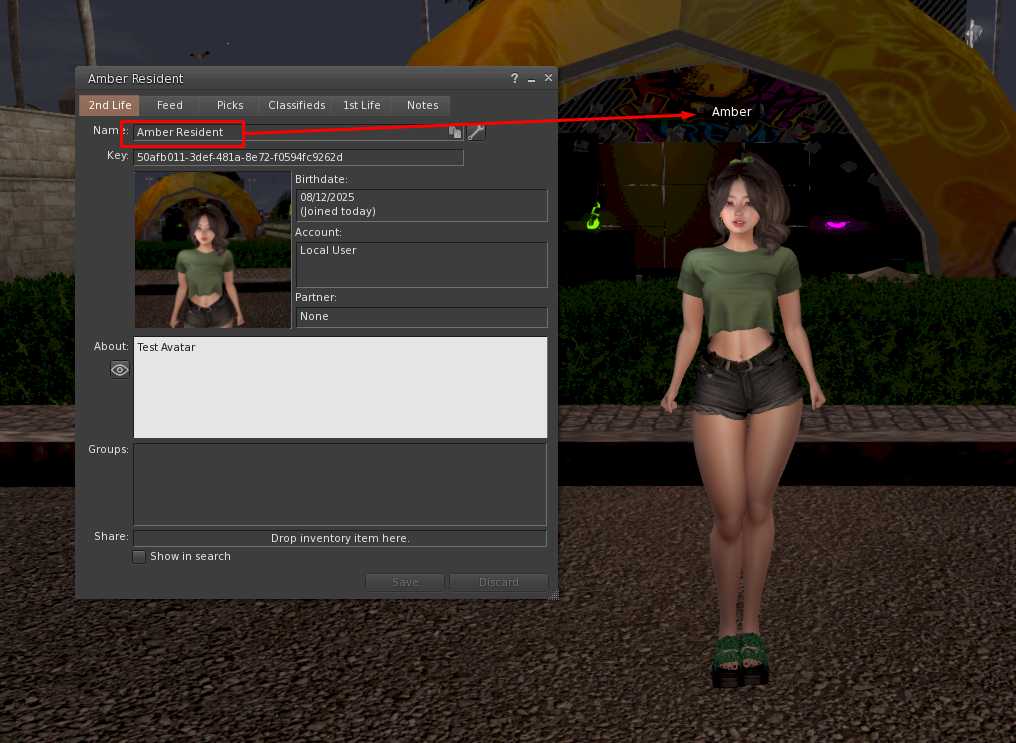This screenshot has width=1016, height=743.
Task: Go to the 1st Life tab
Action: (362, 105)
